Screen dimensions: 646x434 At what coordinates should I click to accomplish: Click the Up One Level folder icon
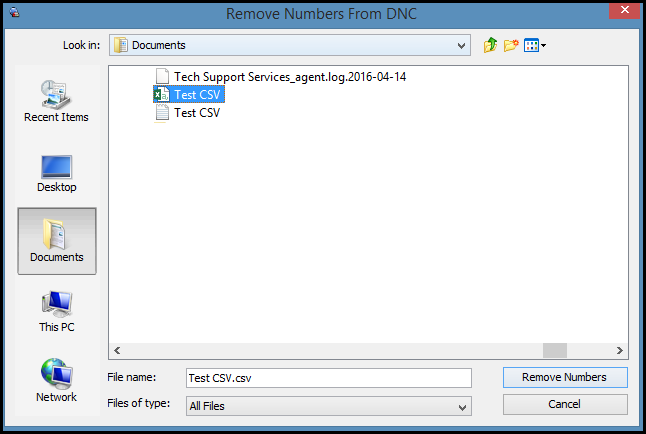point(490,45)
